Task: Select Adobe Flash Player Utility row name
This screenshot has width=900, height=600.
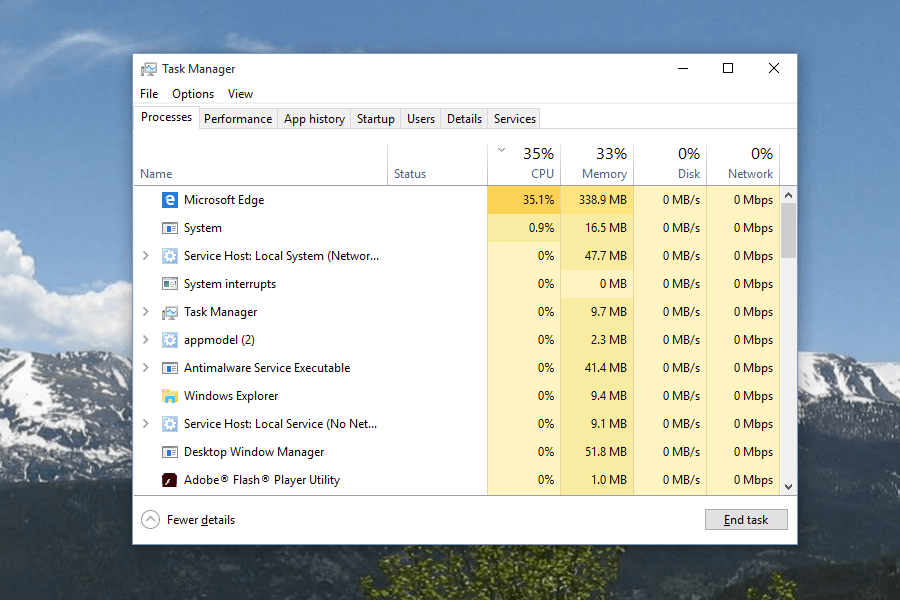Action: pyautogui.click(x=262, y=480)
